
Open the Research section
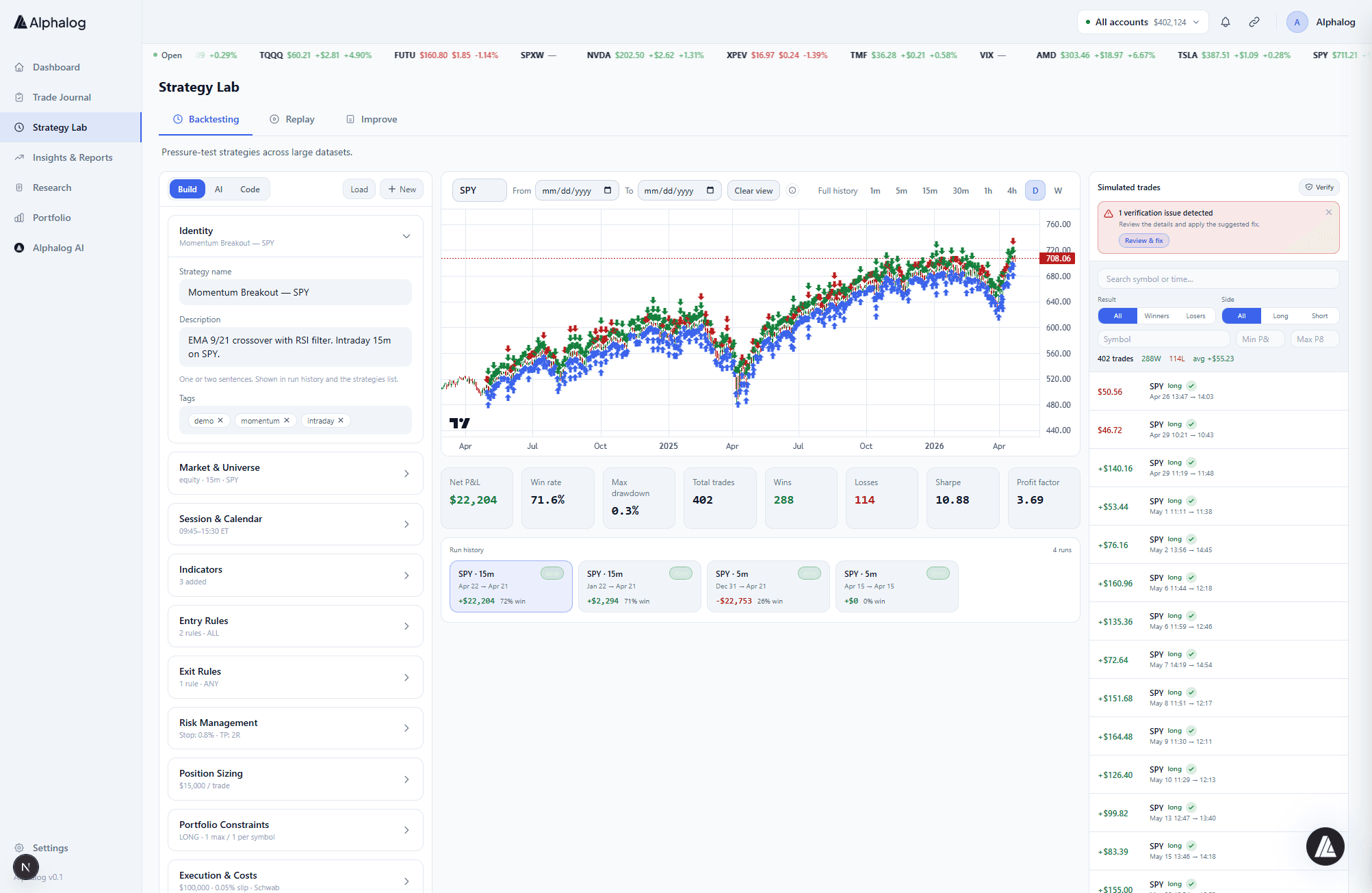(51, 187)
